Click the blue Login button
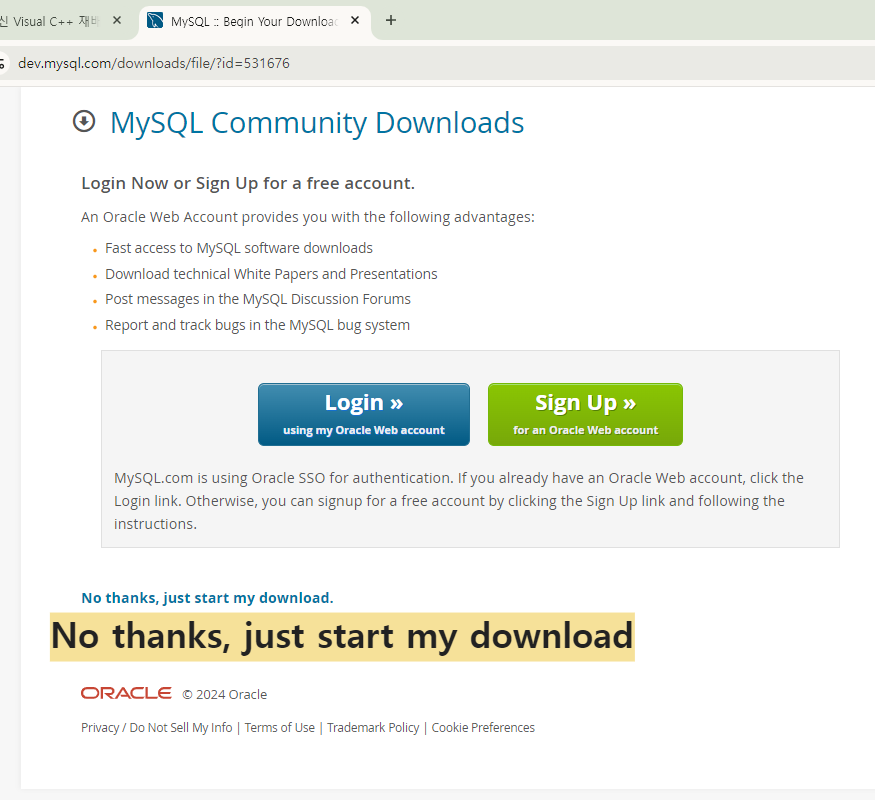875x800 pixels. tap(364, 415)
